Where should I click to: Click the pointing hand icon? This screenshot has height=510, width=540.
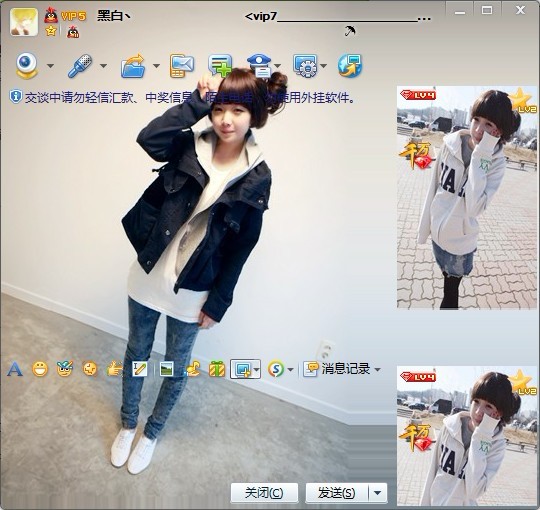click(x=115, y=369)
